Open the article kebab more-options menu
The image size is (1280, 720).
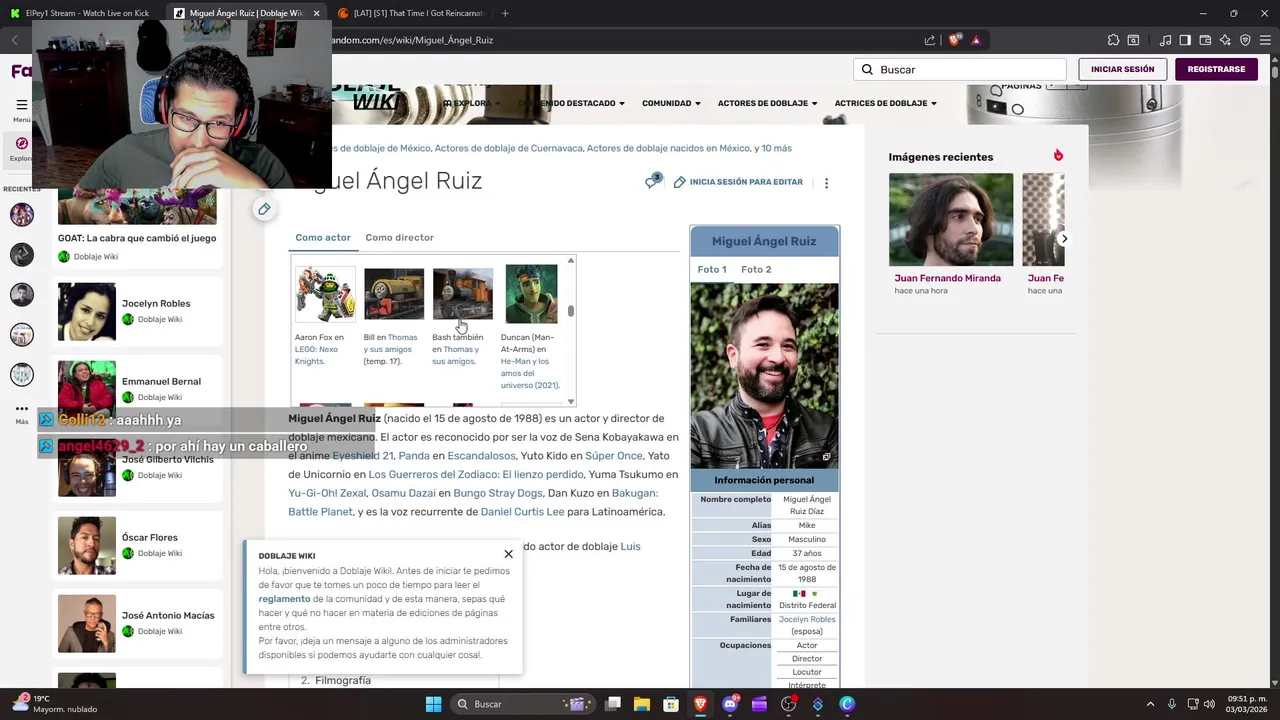(x=826, y=183)
